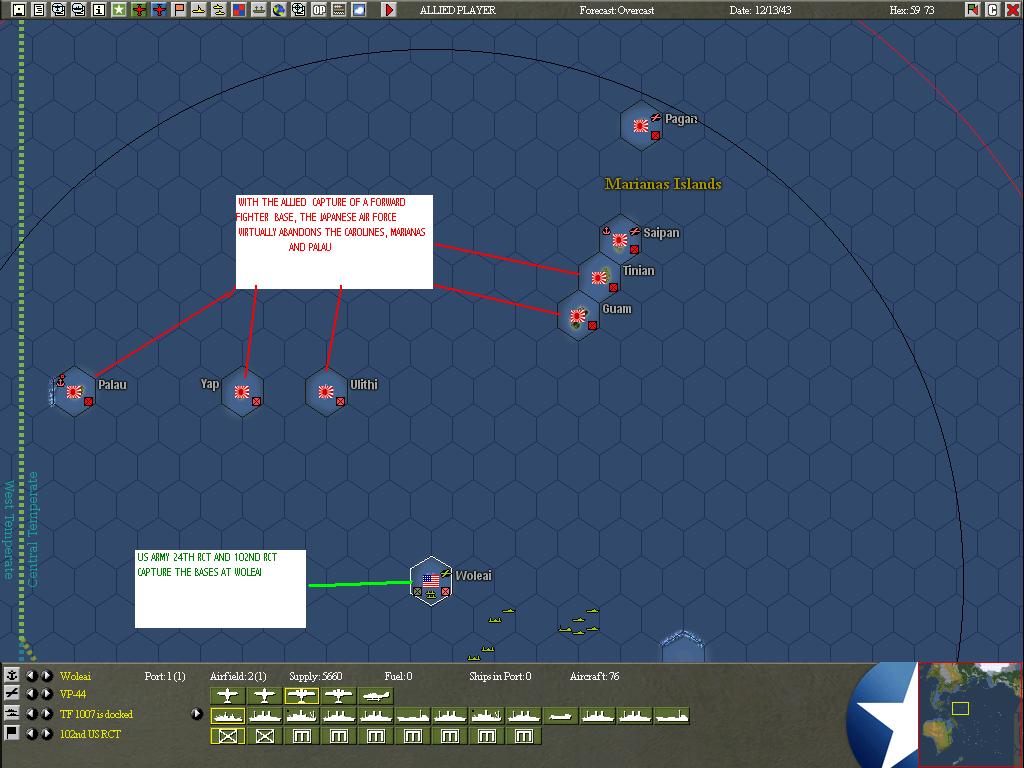
Task: Select the last ship icon in TF 1007 row
Action: coord(672,716)
